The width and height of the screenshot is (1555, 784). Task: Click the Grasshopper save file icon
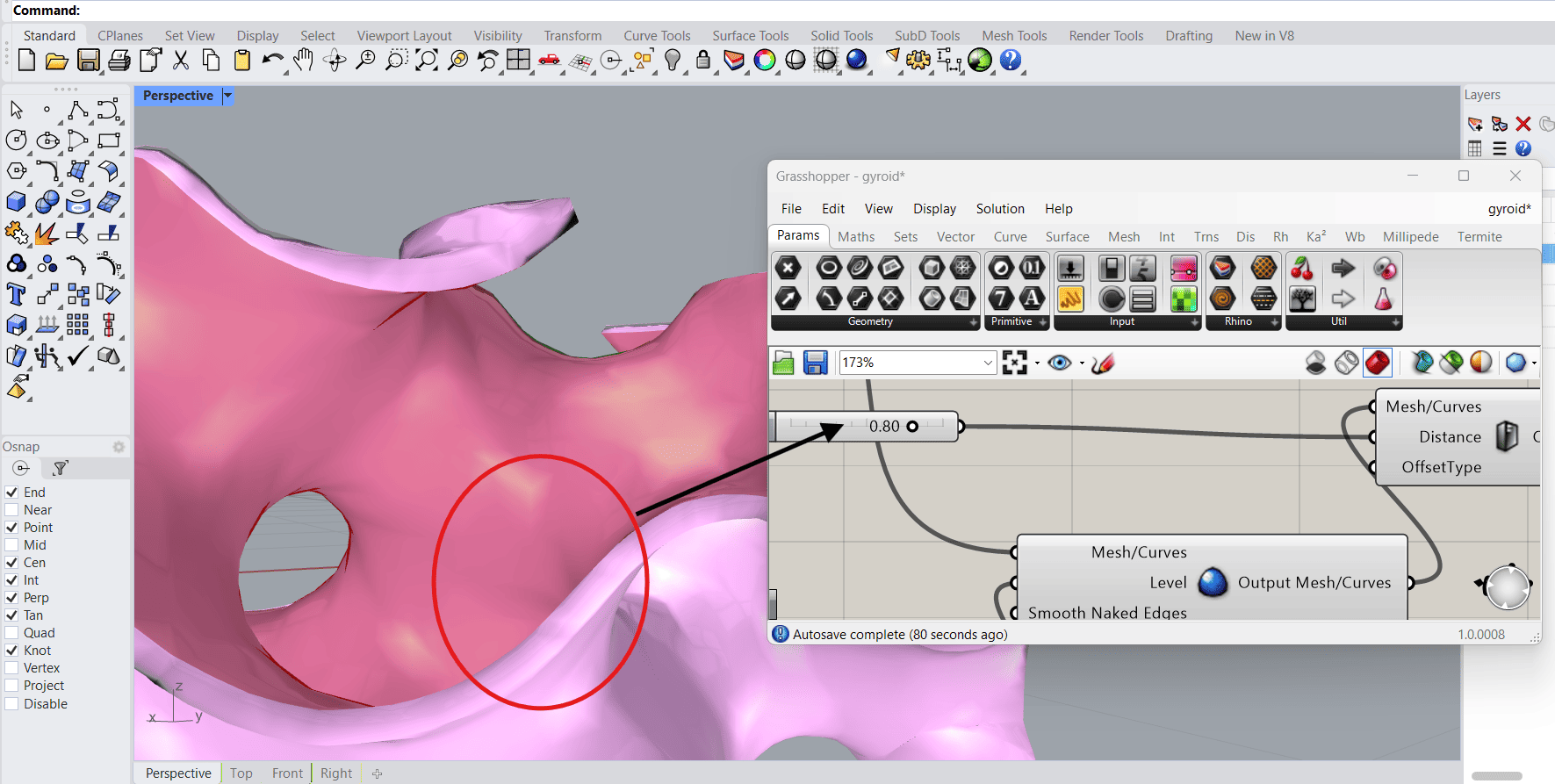click(x=815, y=363)
